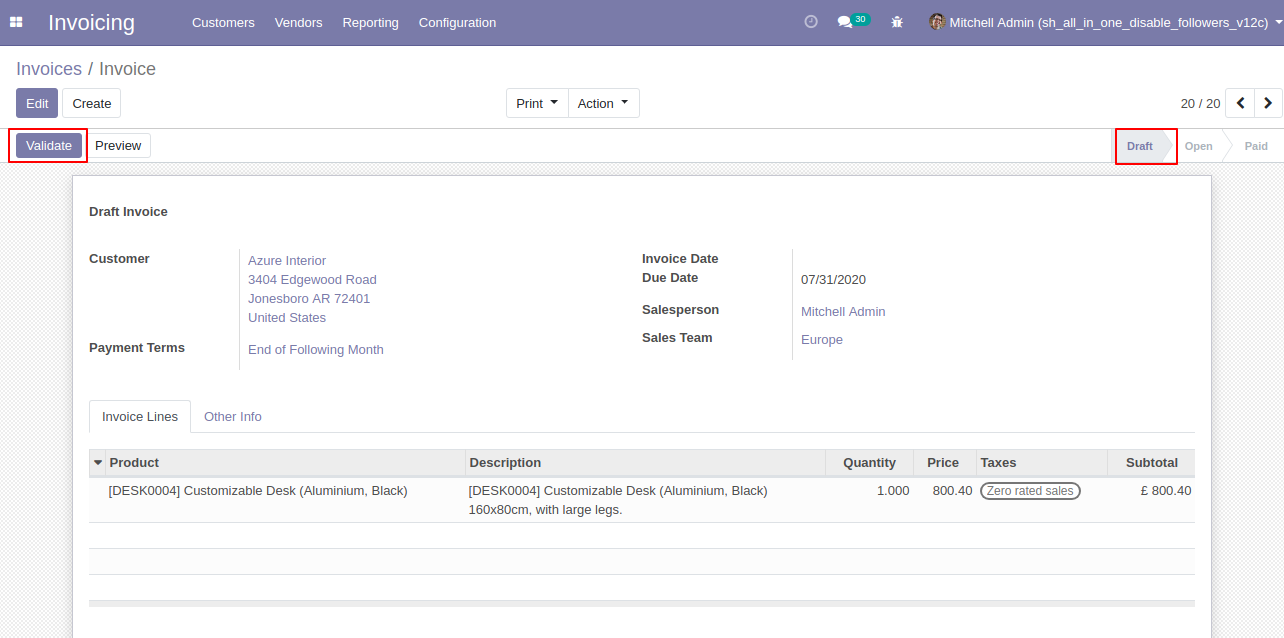
Task: Open the Action dropdown
Action: (x=604, y=103)
